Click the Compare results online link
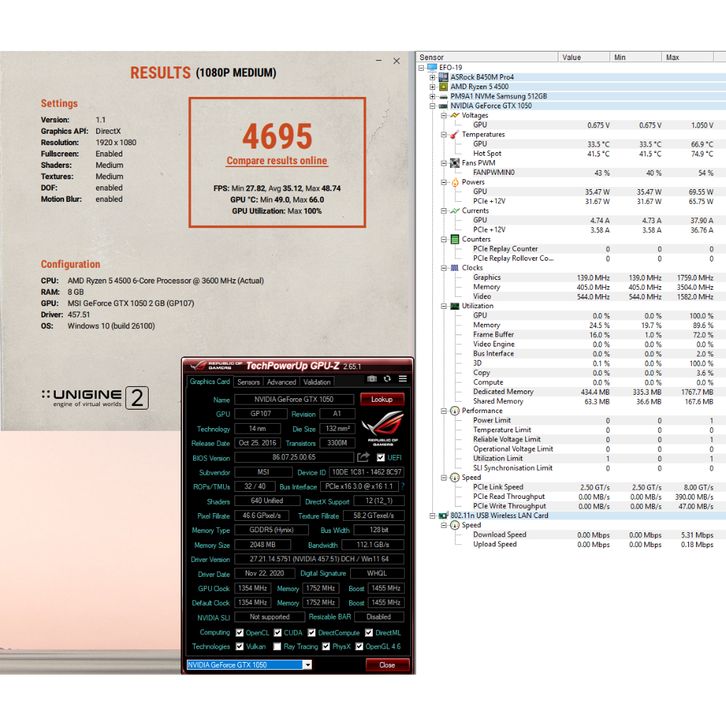Viewport: 726px width, 726px height. [276, 161]
